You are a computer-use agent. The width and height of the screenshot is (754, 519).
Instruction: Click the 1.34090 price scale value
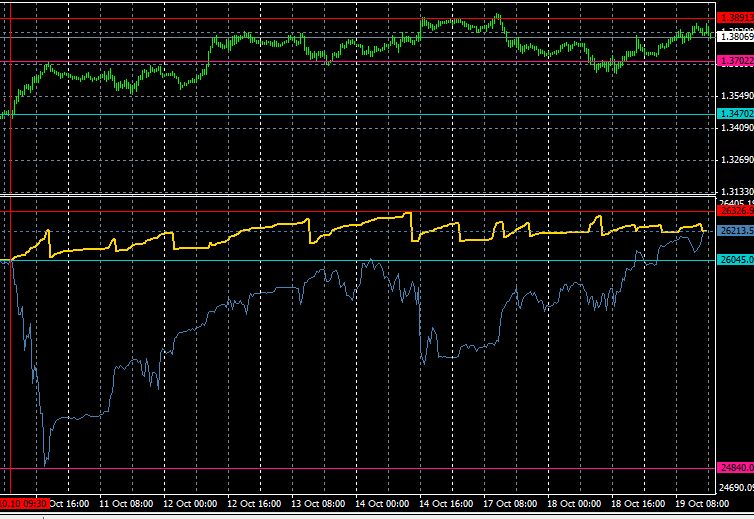pyautogui.click(x=736, y=127)
